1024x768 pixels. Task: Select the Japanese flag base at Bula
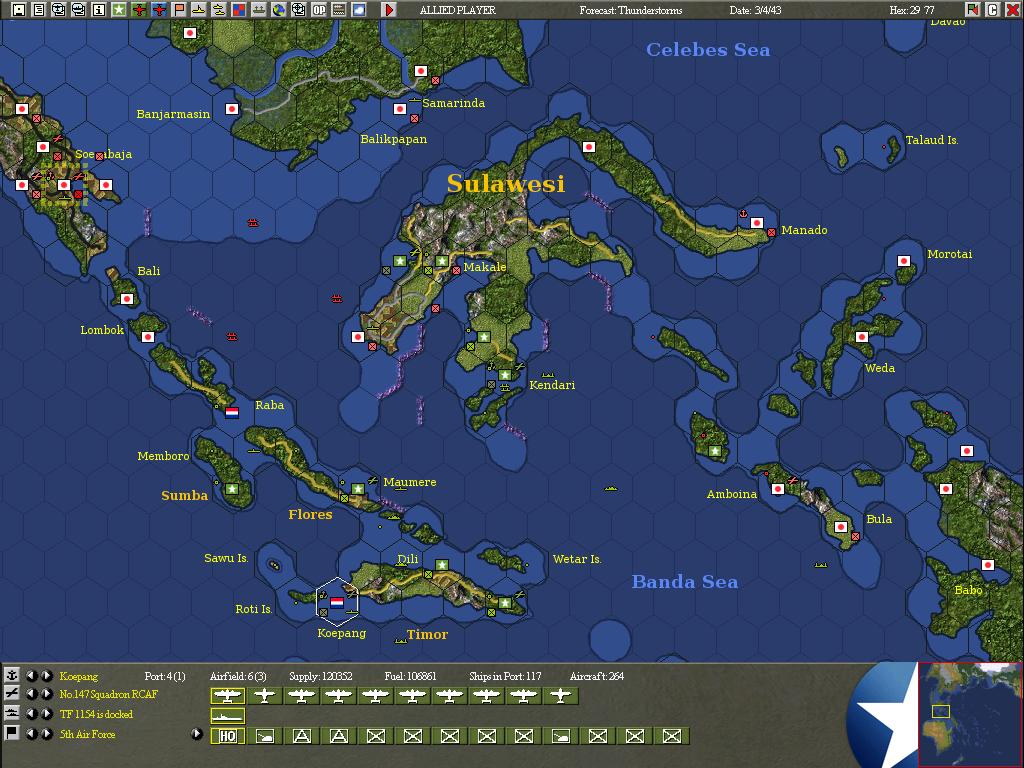pos(841,526)
